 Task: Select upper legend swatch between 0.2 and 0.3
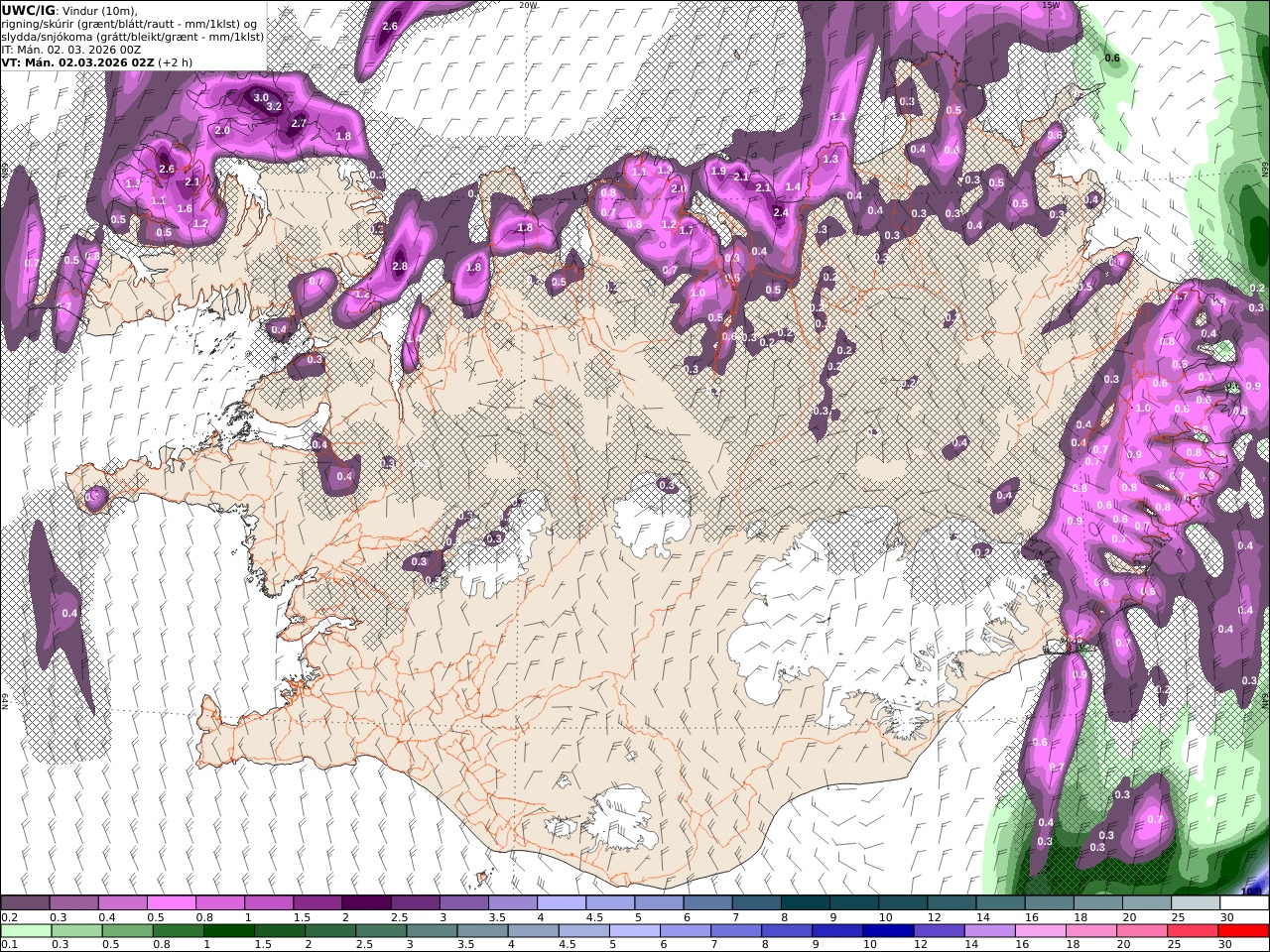pos(25,903)
